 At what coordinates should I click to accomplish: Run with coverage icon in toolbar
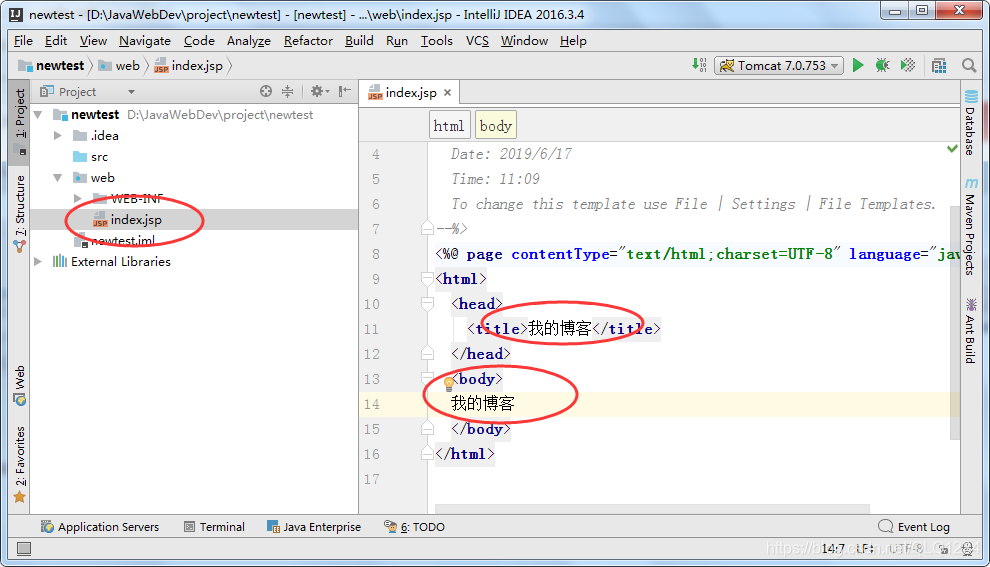click(x=907, y=65)
